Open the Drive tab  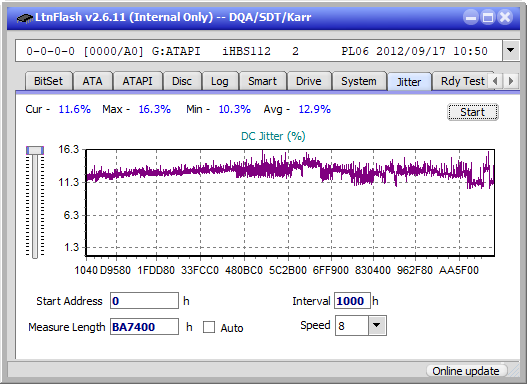309,81
